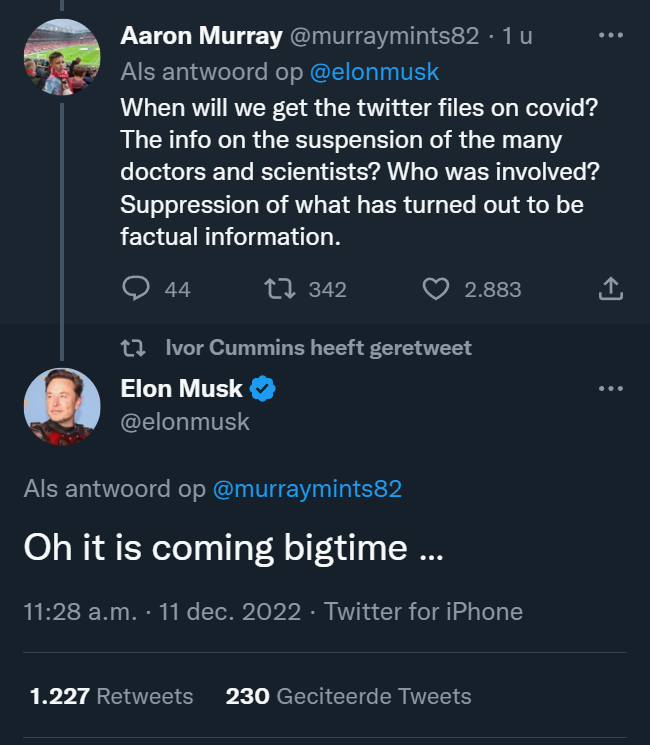650x745 pixels.
Task: Open the @murraymints82 reply link
Action: 307,489
